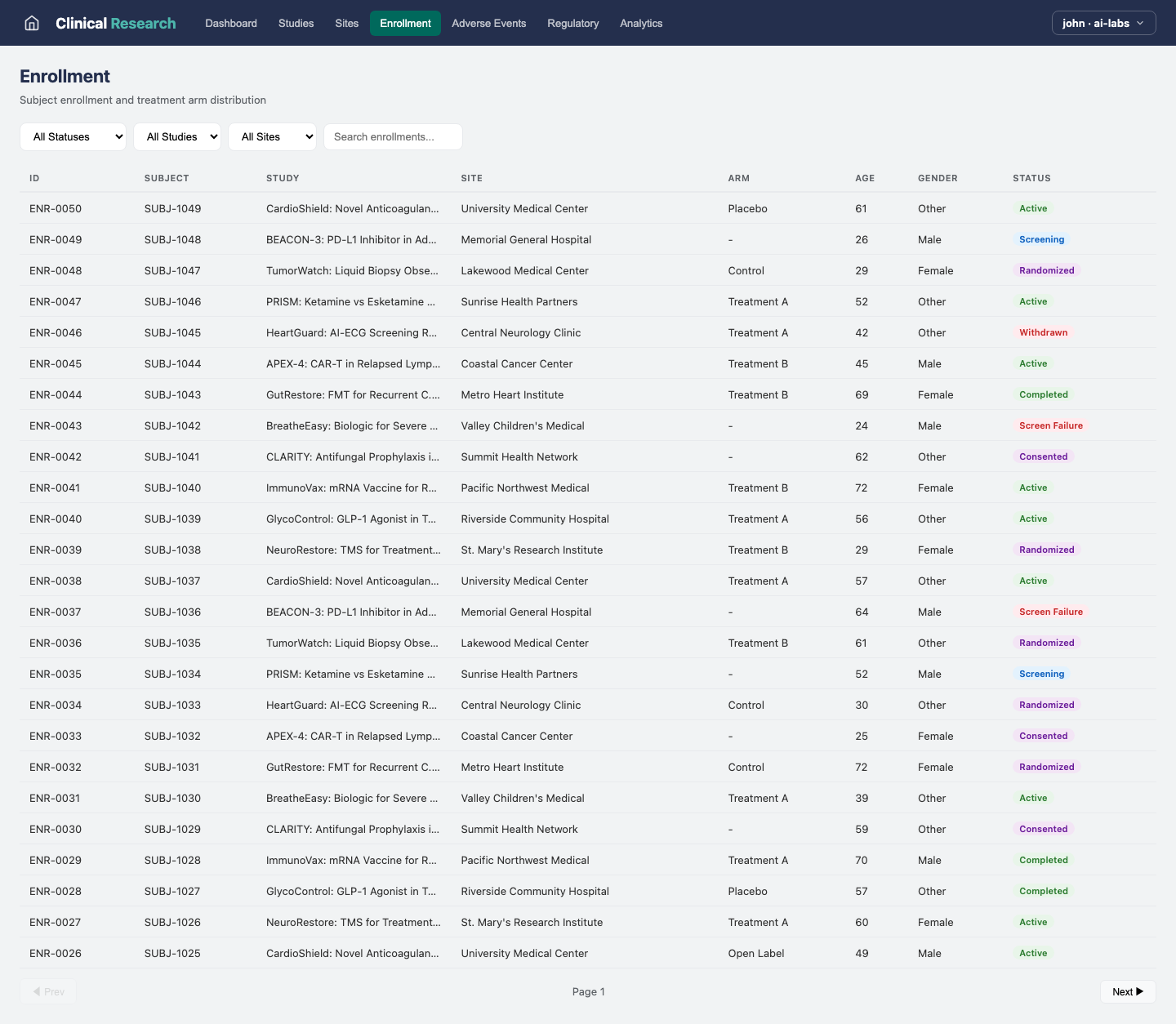Open the All Statuses filter dropdown

73,136
